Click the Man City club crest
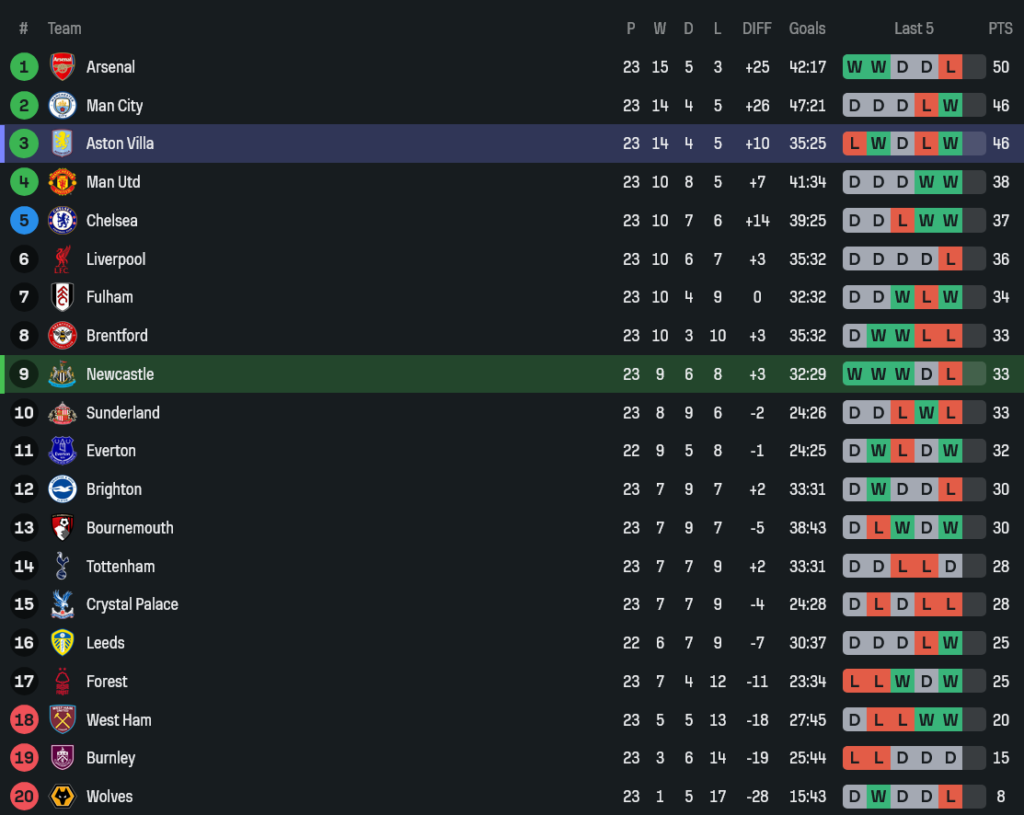1024x815 pixels. [x=62, y=105]
